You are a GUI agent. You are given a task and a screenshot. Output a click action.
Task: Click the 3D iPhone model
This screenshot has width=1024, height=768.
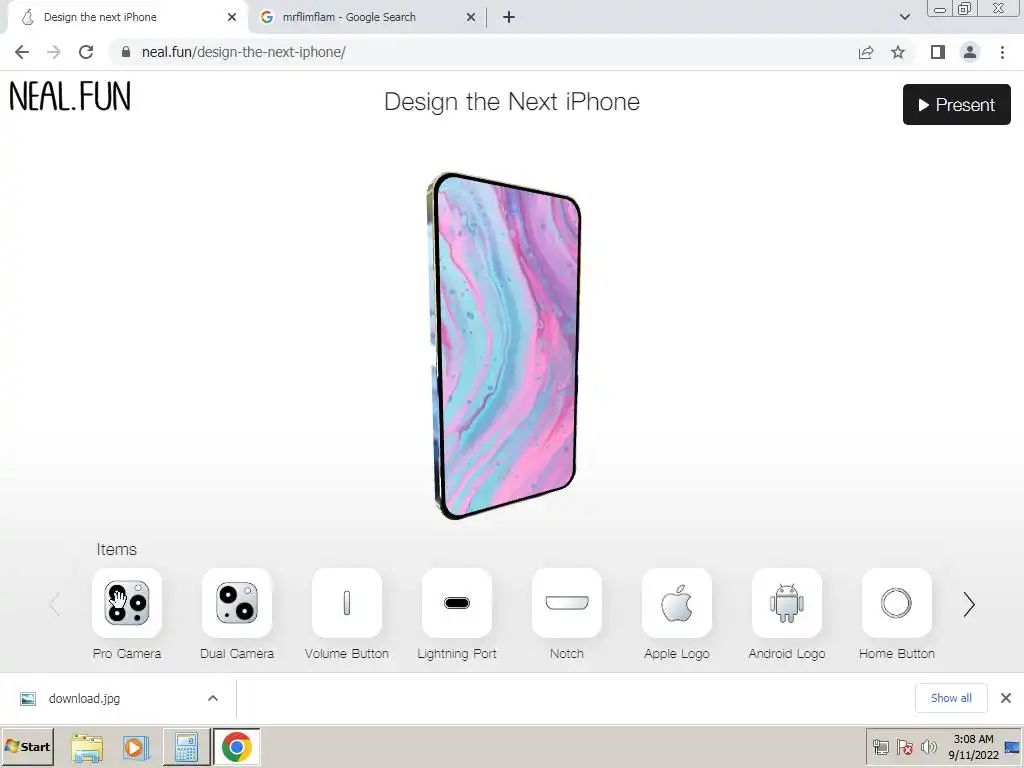coord(504,346)
